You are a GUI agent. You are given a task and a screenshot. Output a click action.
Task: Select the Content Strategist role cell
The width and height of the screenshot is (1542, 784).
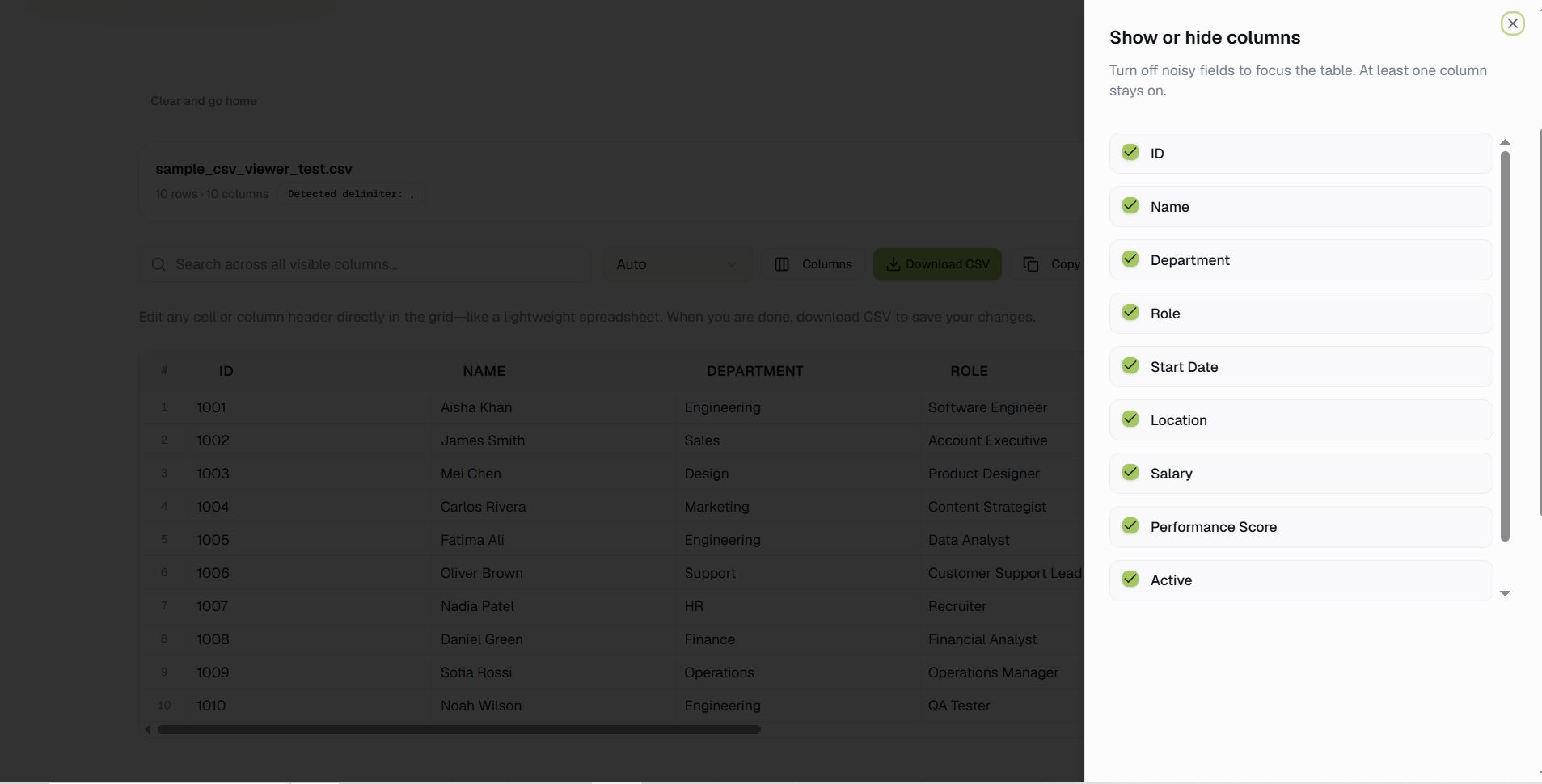[x=1003, y=507]
